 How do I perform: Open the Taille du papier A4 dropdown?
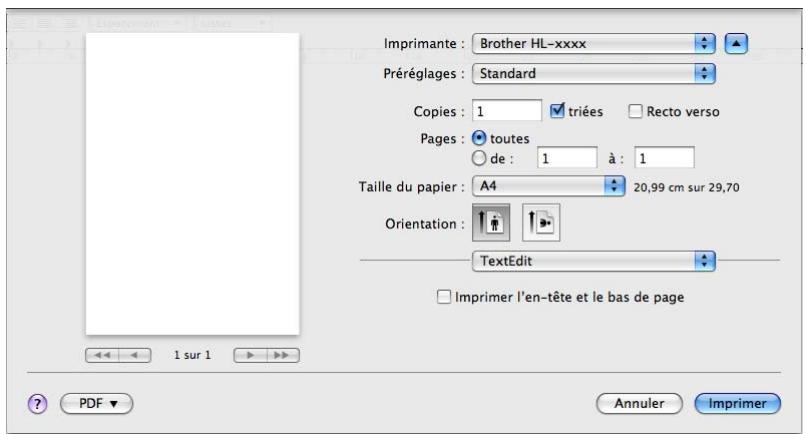[x=548, y=186]
